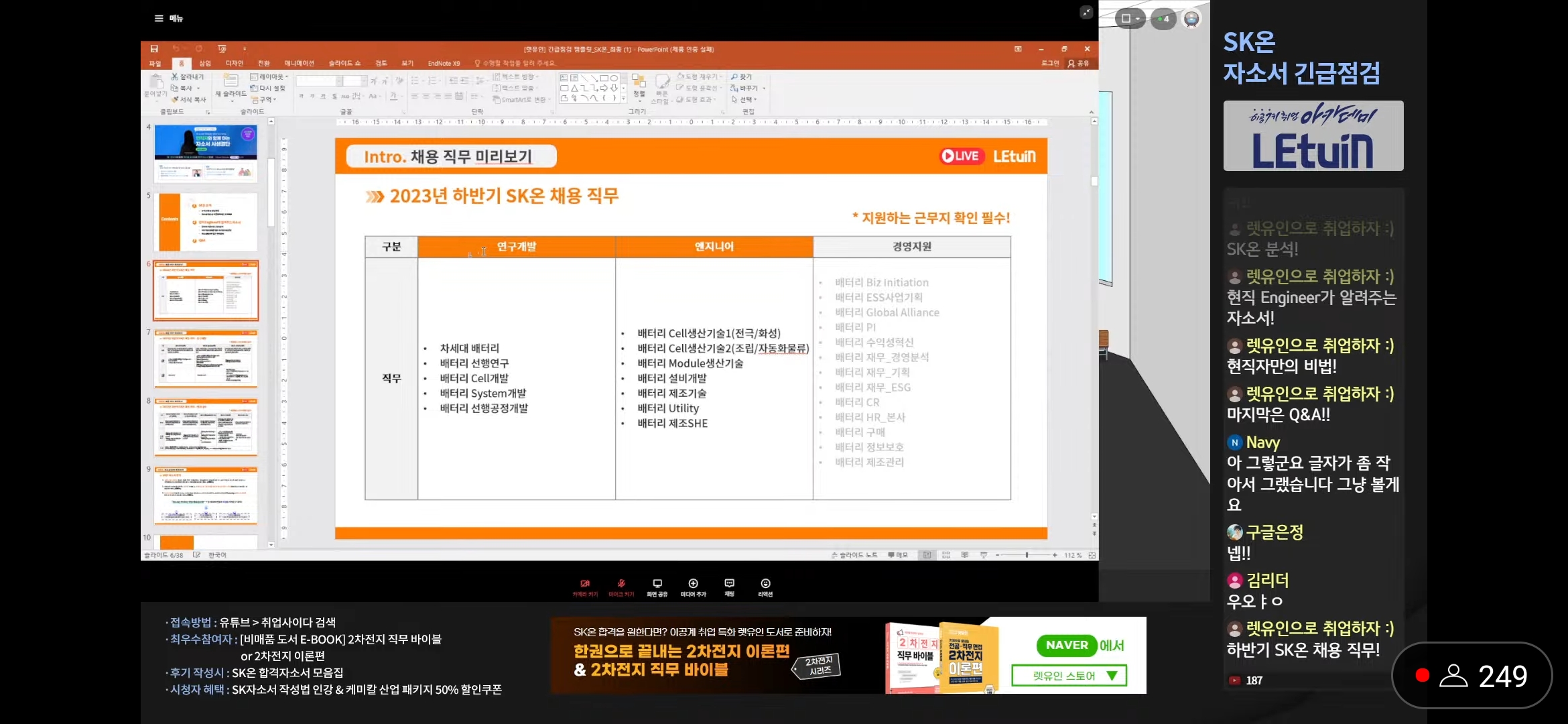The height and width of the screenshot is (724, 1568).
Task: Open the 바꾸기 (Replace) dropdown arrow
Action: click(x=764, y=88)
